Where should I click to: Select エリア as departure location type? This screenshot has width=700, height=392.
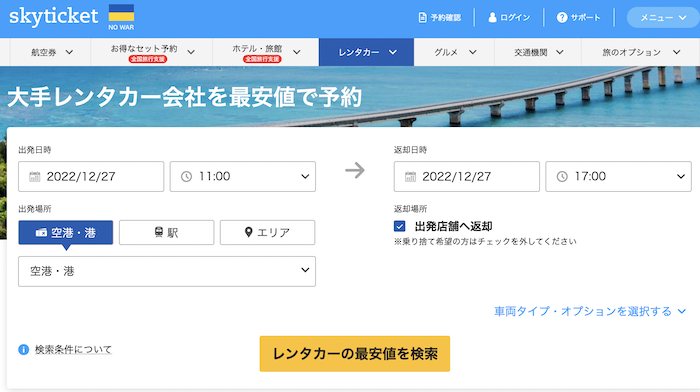[267, 232]
